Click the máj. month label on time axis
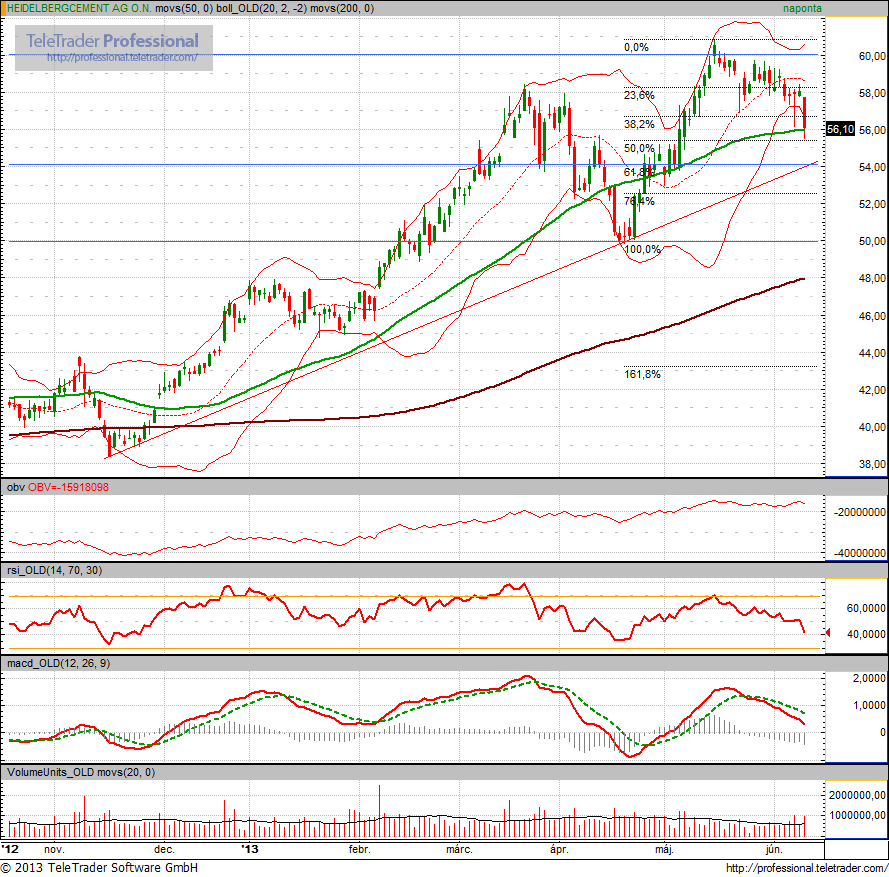Viewport: 889px width, 877px height. pyautogui.click(x=664, y=849)
